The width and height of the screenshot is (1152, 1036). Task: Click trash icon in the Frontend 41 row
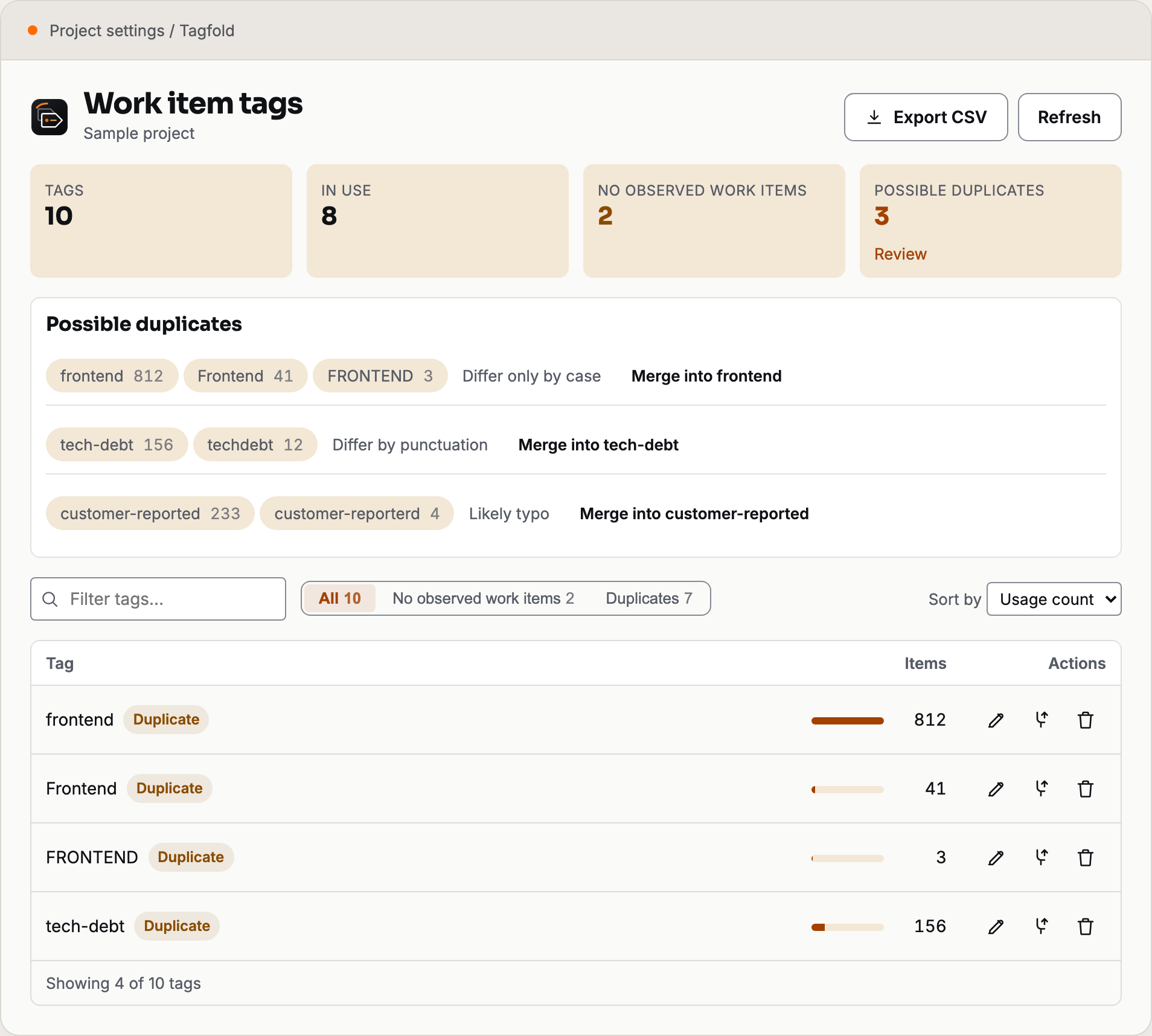click(x=1086, y=789)
